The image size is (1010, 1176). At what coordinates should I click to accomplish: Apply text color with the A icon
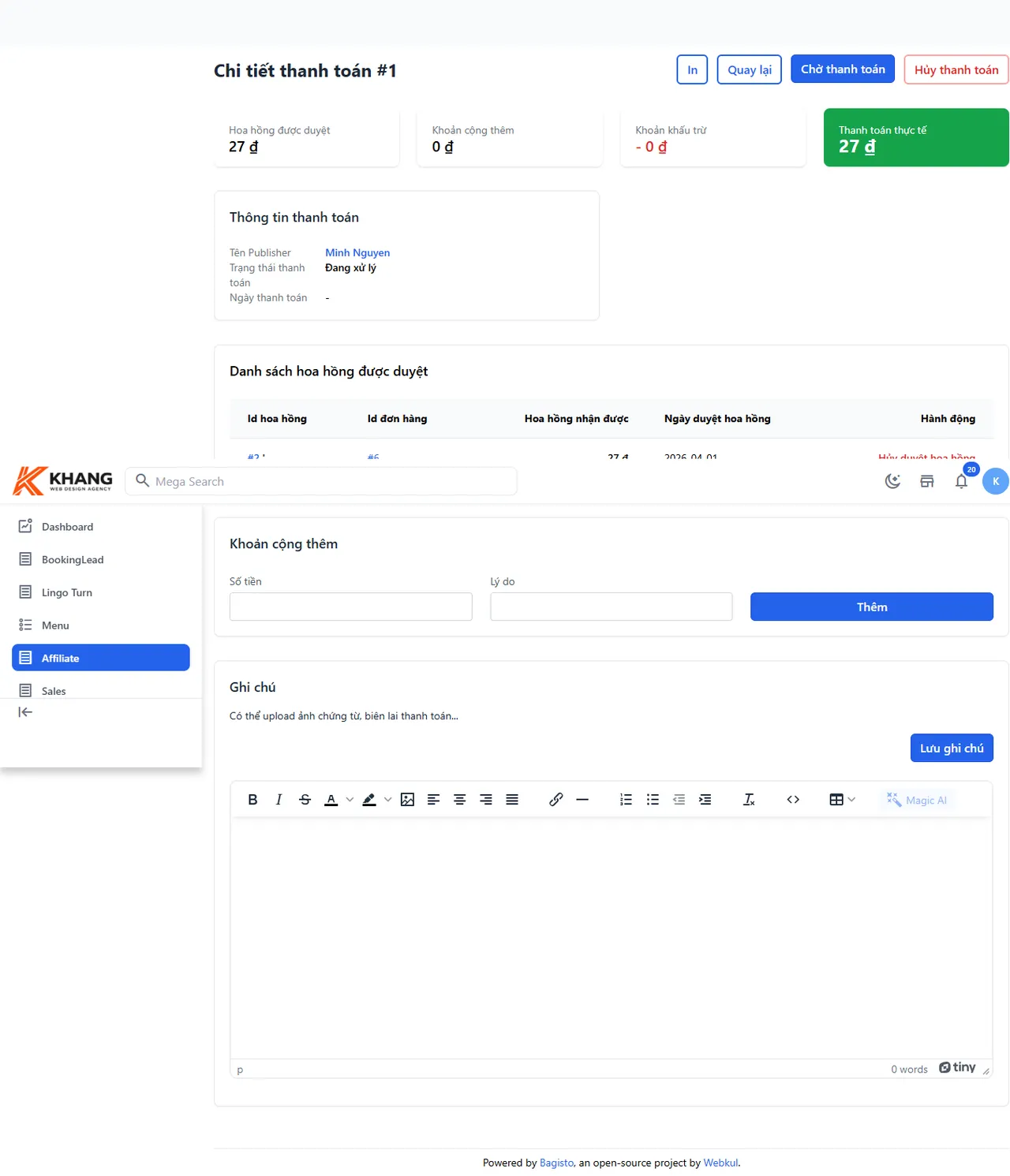click(331, 800)
